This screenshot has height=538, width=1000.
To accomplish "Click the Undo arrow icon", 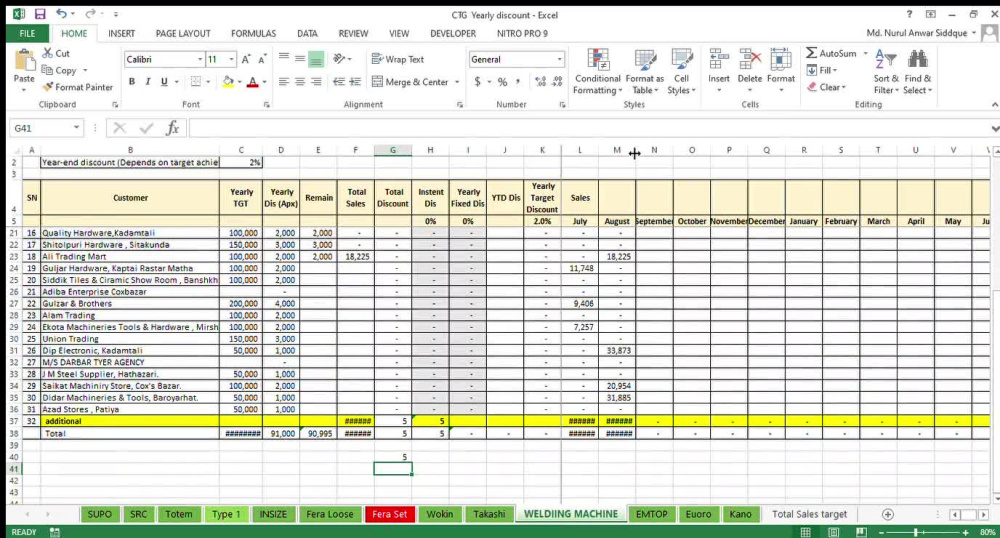I will click(61, 13).
